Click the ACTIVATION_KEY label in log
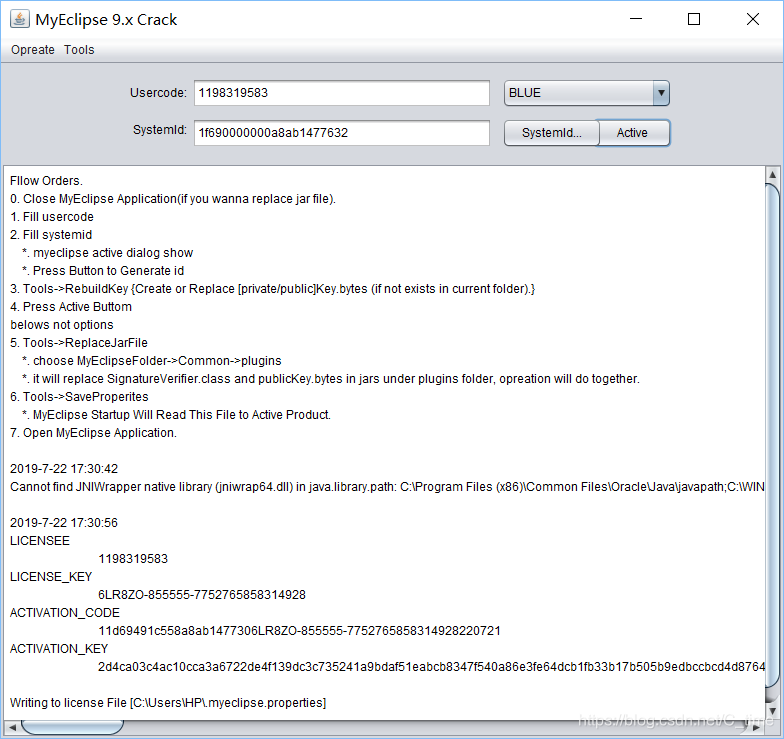 coord(59,648)
